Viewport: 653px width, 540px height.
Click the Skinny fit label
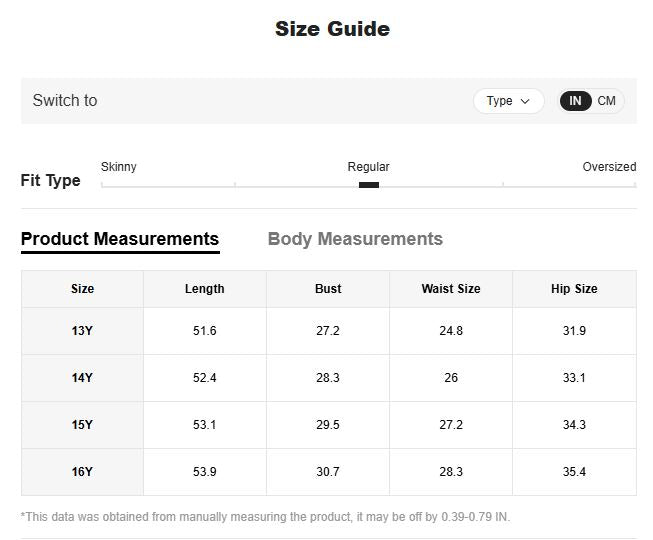coord(119,167)
